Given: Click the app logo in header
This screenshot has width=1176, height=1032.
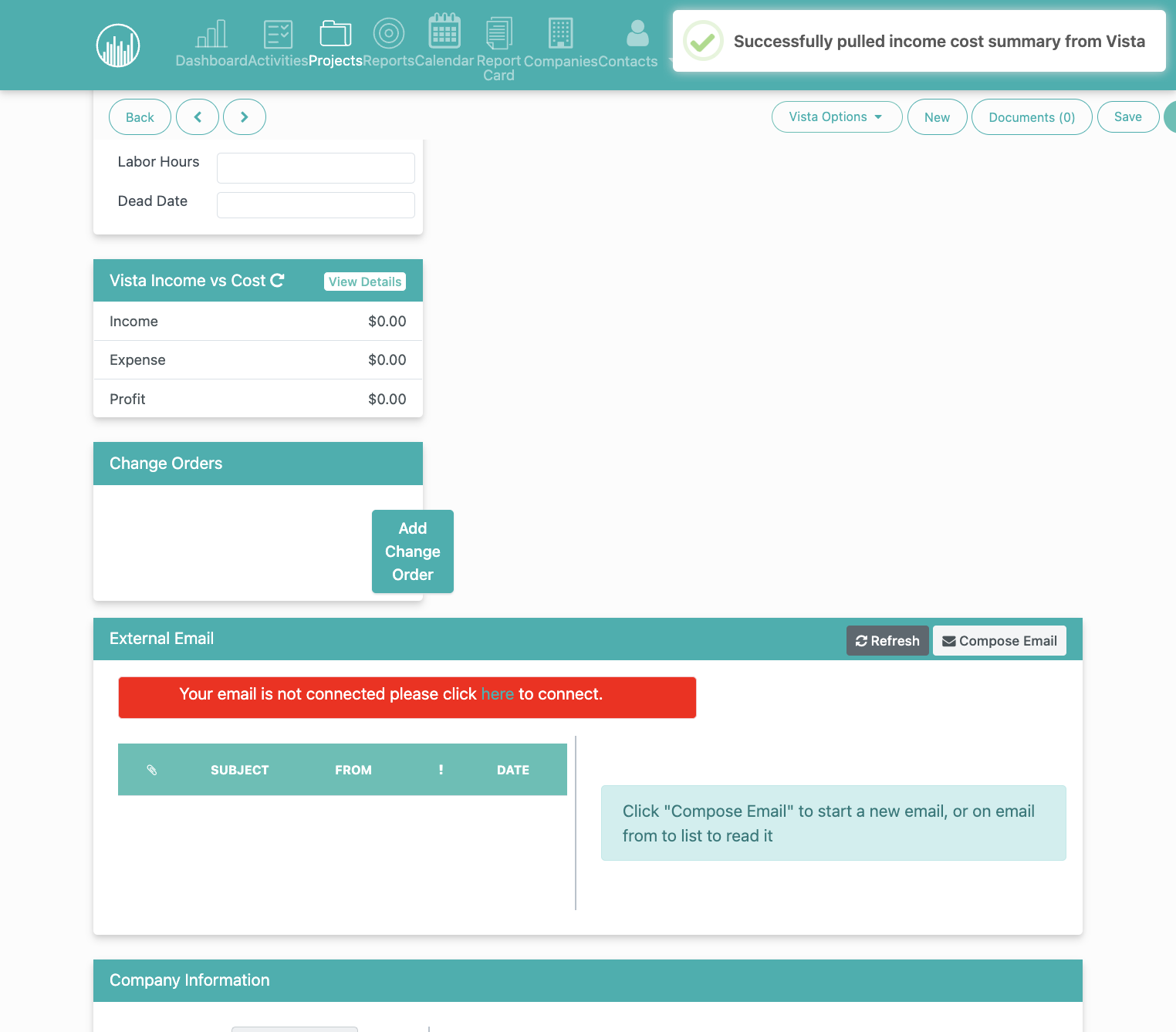Looking at the screenshot, I should (x=118, y=46).
